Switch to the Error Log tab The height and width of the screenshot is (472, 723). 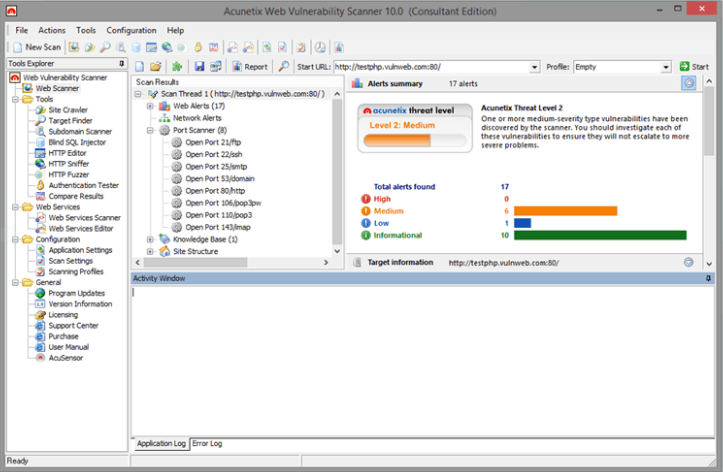[x=207, y=443]
